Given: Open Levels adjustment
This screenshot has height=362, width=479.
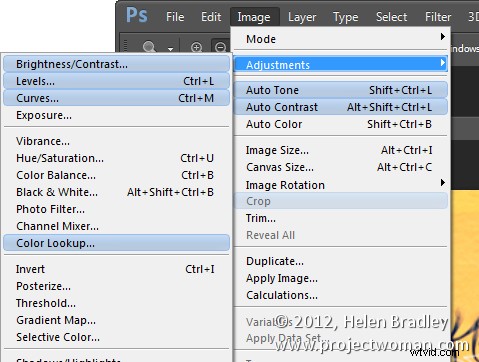Looking at the screenshot, I should click(116, 81).
